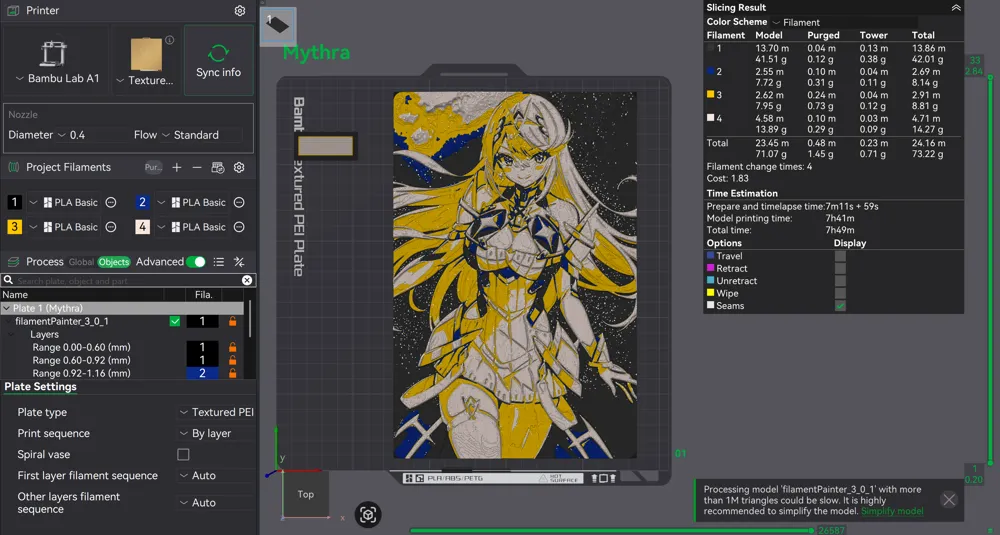The height and width of the screenshot is (535, 1000).
Task: Switch process view to Objects
Action: point(114,262)
